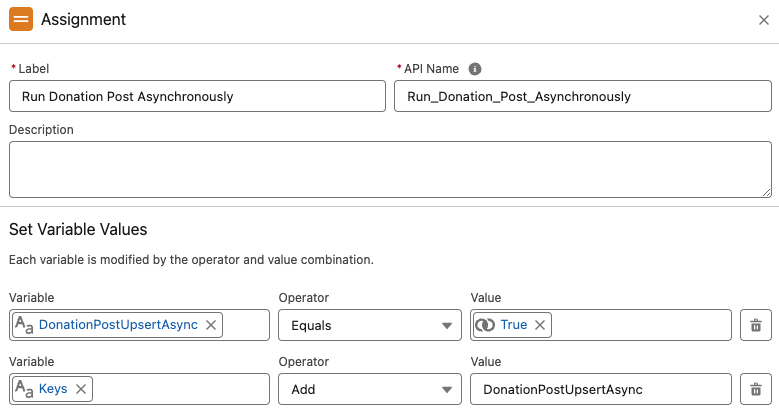Click into the Label text field
This screenshot has width=779, height=414.
[x=197, y=96]
